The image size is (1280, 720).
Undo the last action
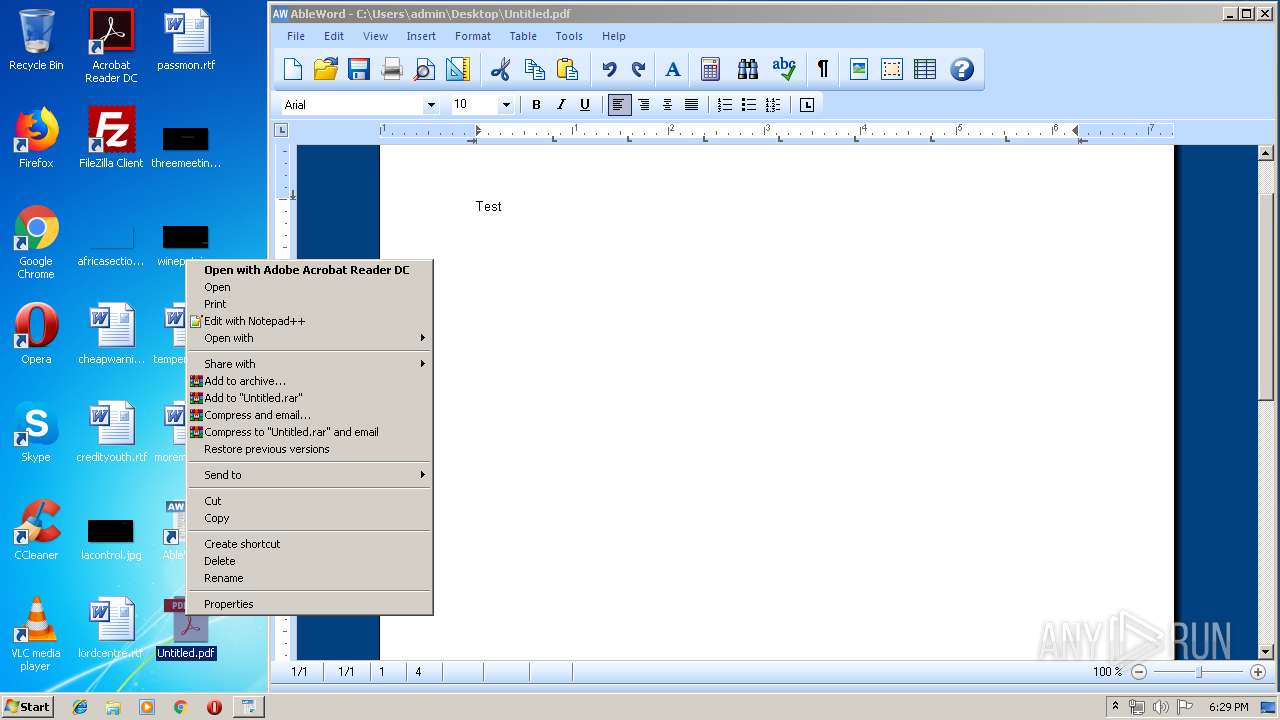pyautogui.click(x=609, y=69)
